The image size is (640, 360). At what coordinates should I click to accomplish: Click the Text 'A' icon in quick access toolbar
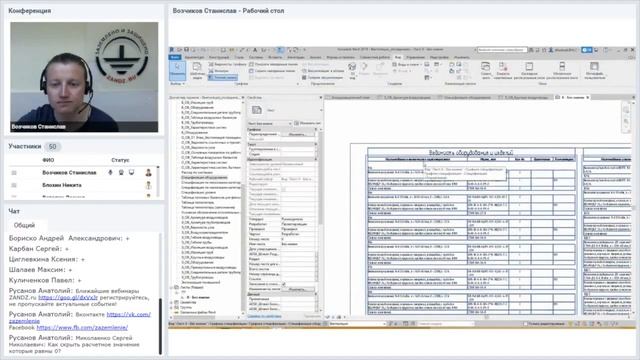(255, 50)
